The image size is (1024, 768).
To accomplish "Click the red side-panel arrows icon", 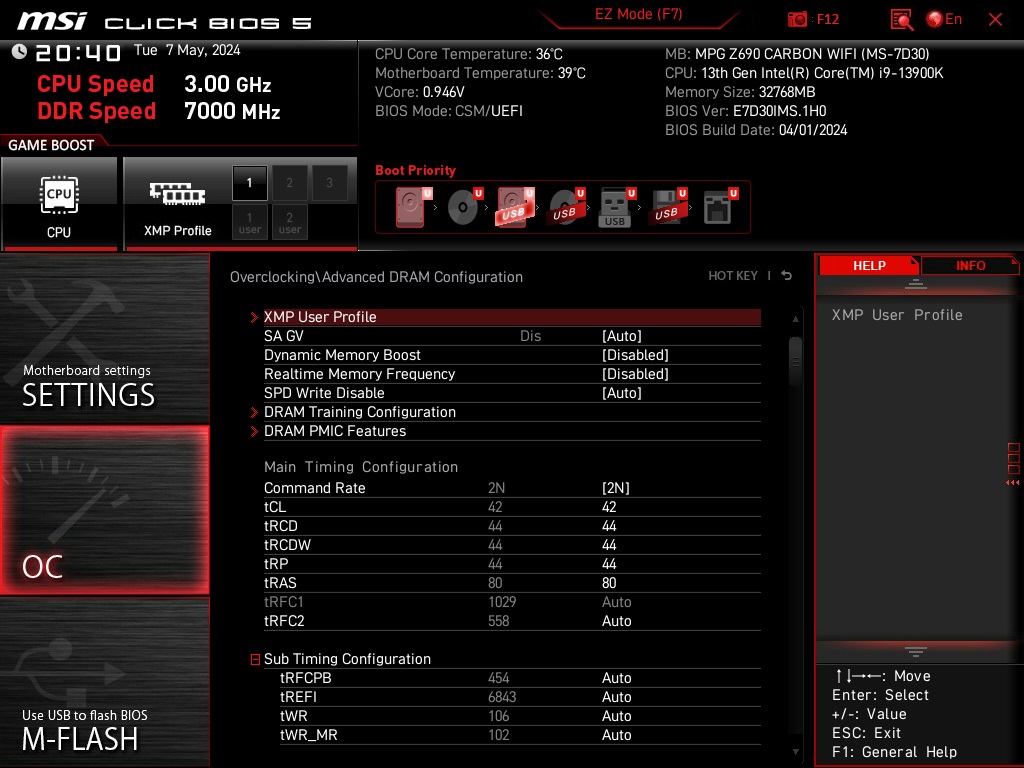I will click(1013, 483).
